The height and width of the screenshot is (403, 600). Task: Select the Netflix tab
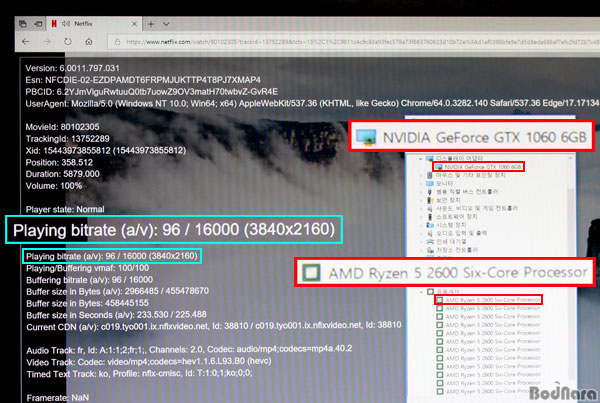click(94, 24)
